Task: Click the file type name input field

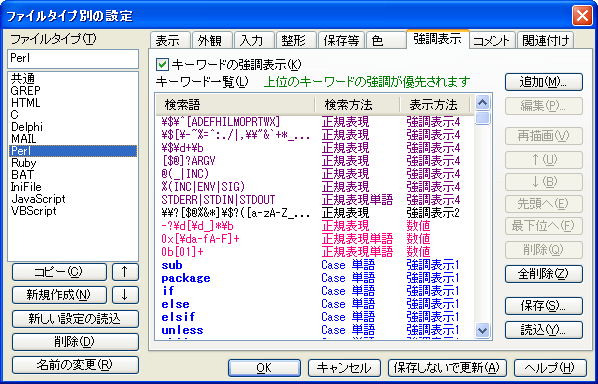Action: click(73, 59)
